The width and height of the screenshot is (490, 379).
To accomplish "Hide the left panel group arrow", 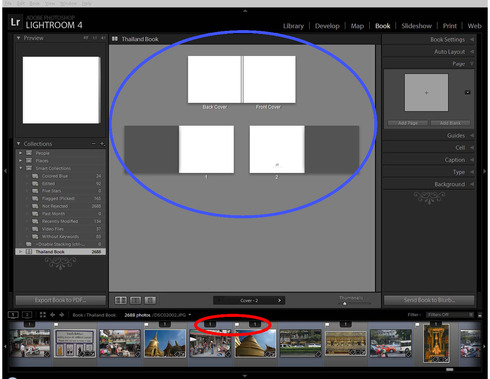I will 5,171.
